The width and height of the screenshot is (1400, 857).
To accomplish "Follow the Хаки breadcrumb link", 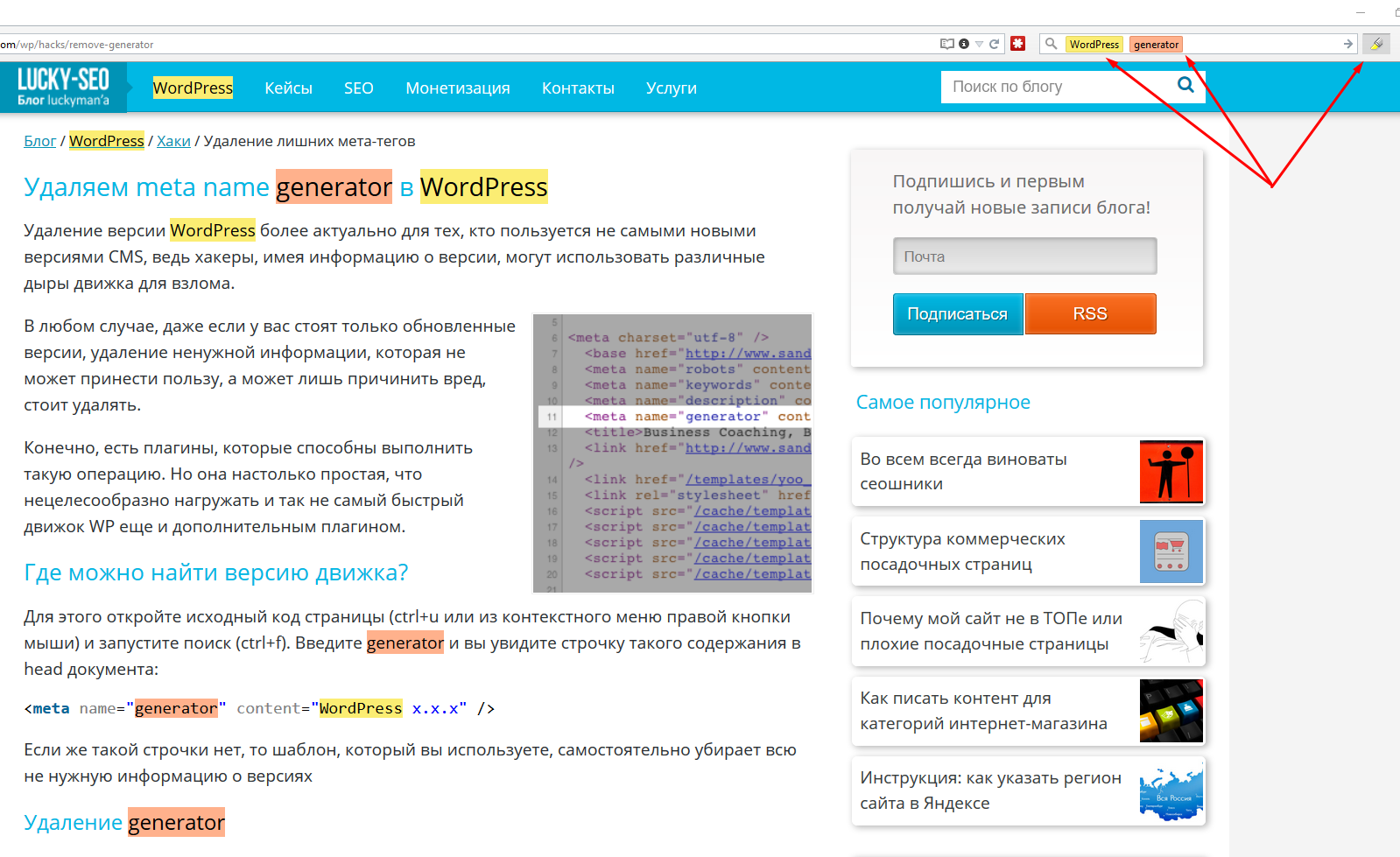I will click(x=173, y=141).
